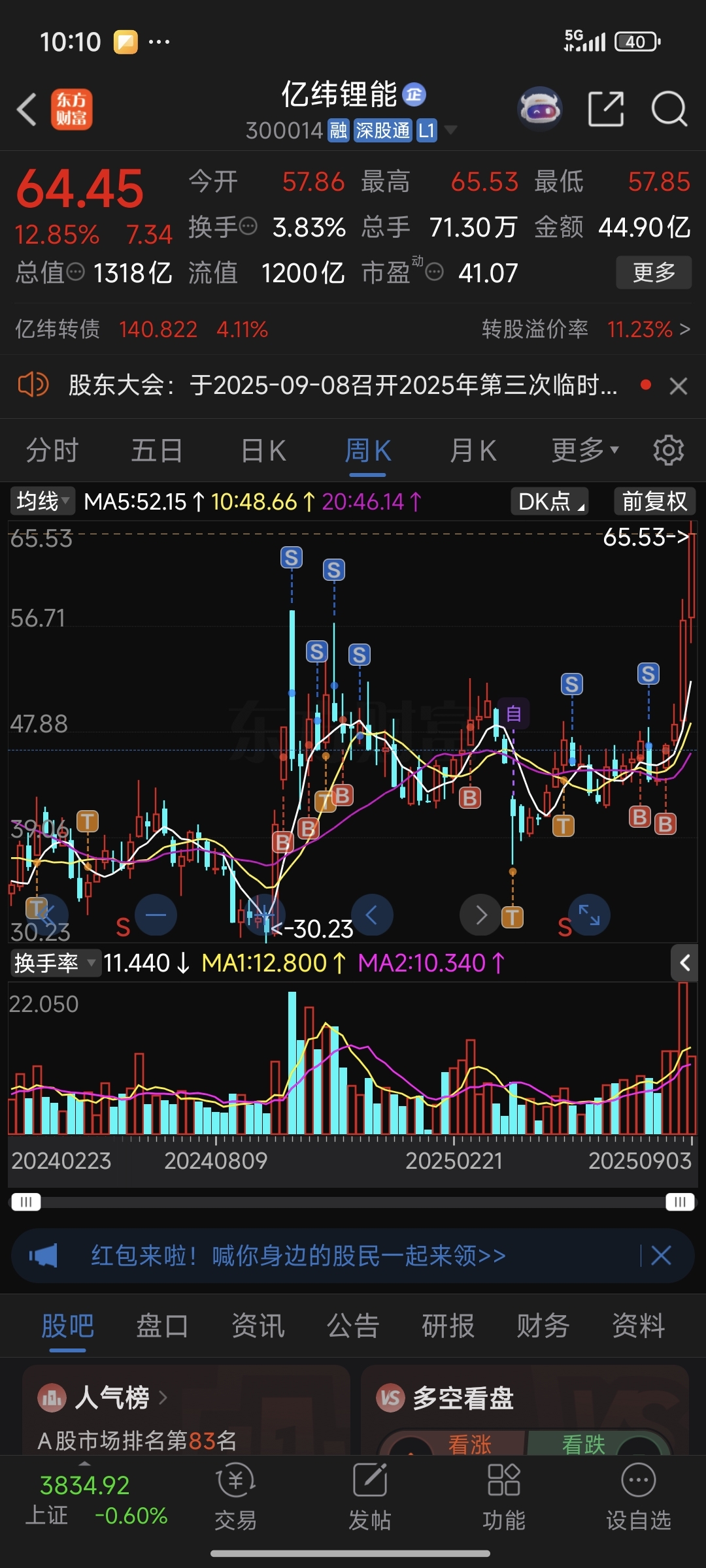The image size is (706, 1568).
Task: Close the 股东大会 announcement bar
Action: [x=679, y=386]
